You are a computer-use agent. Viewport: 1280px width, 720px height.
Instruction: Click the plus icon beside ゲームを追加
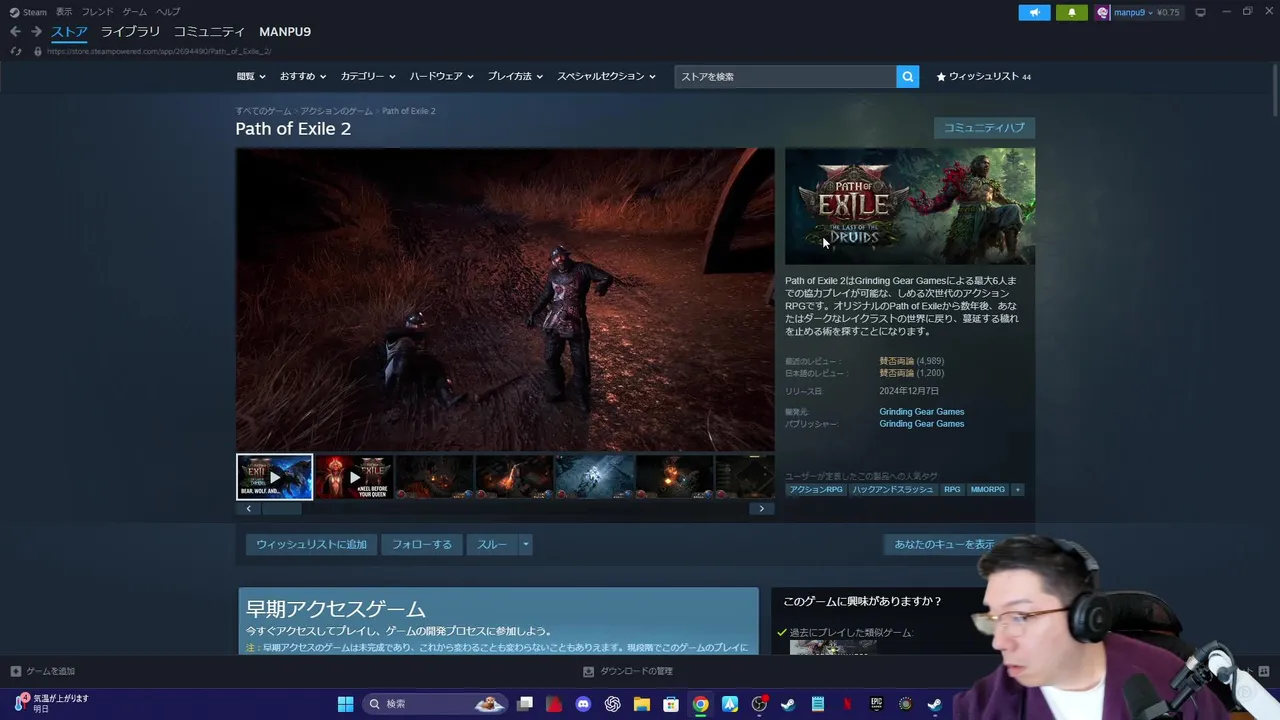click(x=15, y=671)
